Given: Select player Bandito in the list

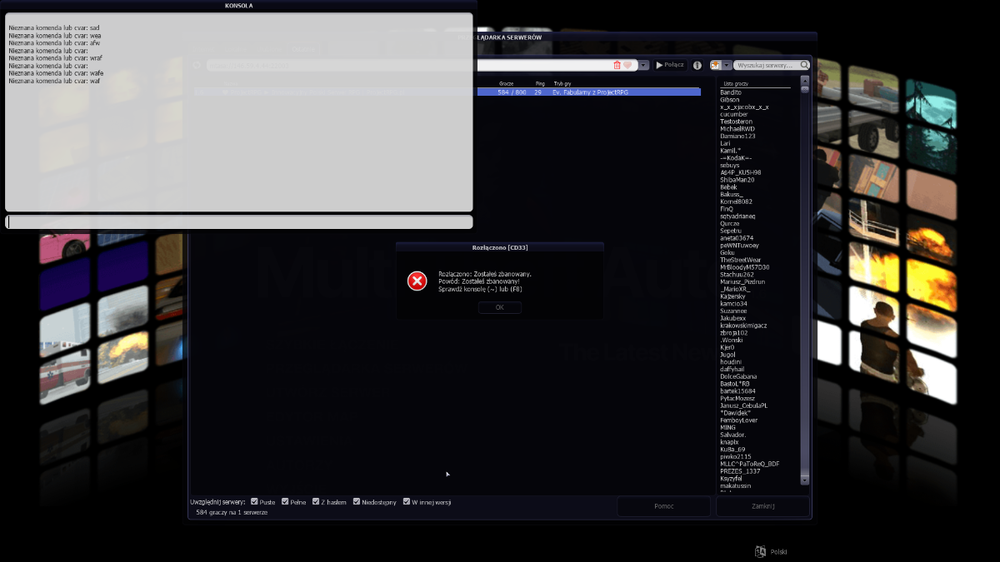Looking at the screenshot, I should pos(731,92).
